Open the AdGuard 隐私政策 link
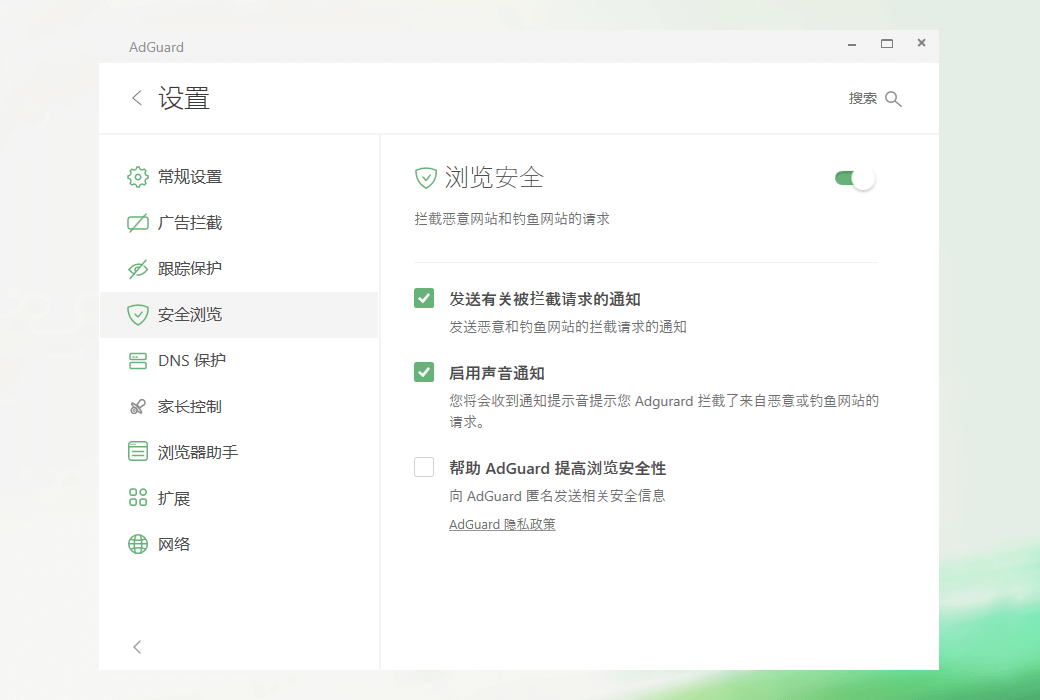The width and height of the screenshot is (1040, 700). [x=501, y=523]
